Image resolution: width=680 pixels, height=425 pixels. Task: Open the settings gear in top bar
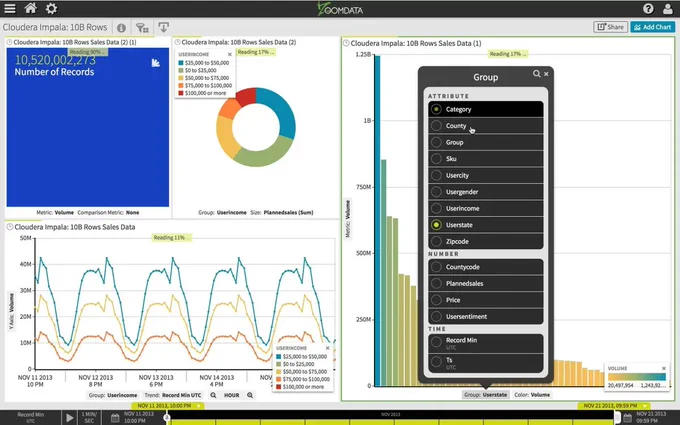coord(51,8)
